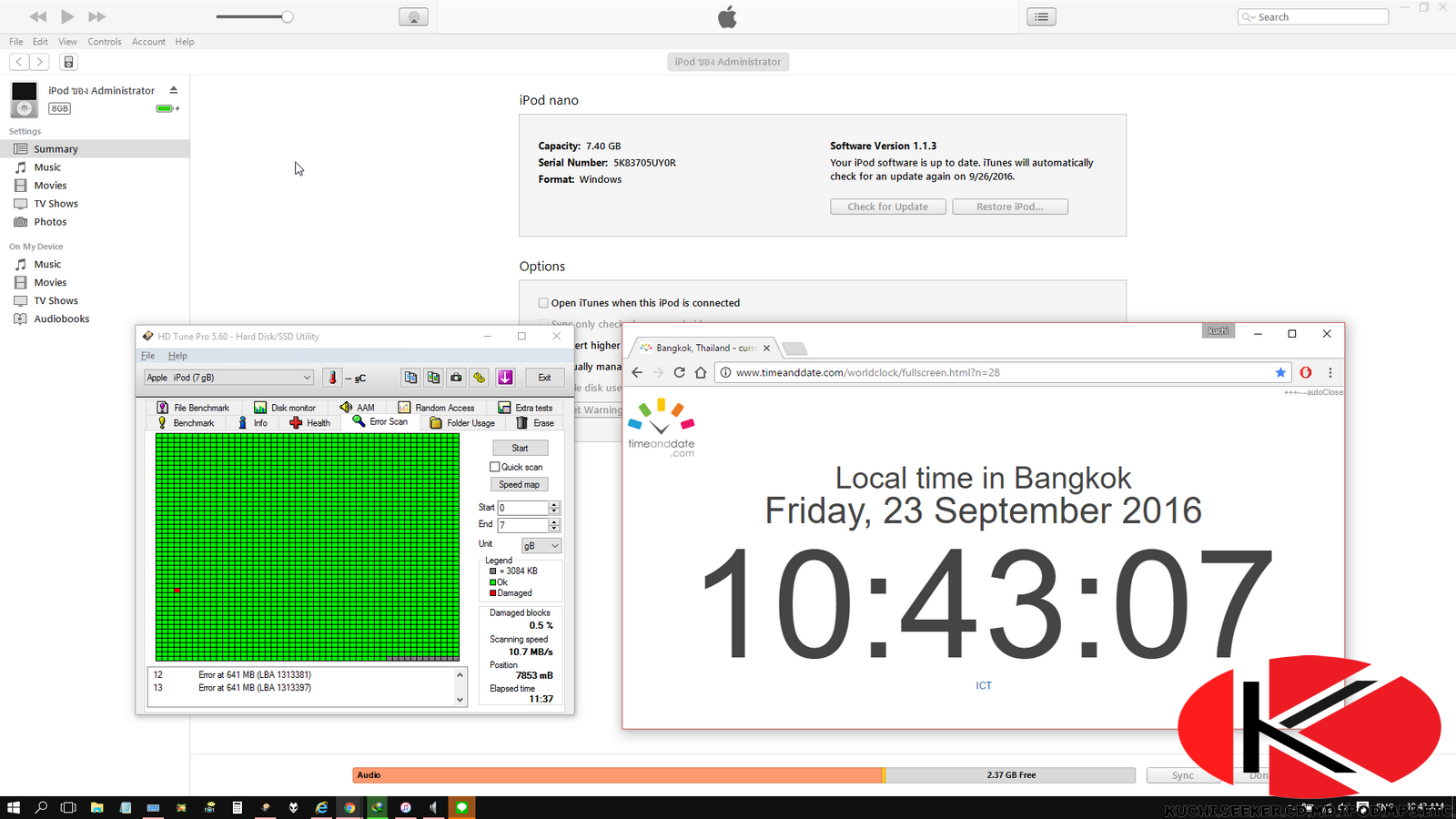Open the iTunes Account menu
Viewport: 1456px width, 819px height.
click(148, 42)
